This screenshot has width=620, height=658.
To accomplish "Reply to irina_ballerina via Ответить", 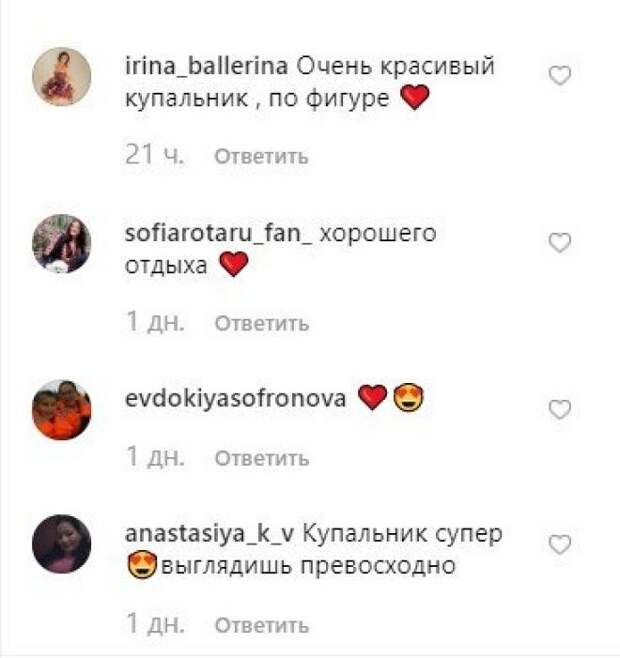I will pyautogui.click(x=262, y=157).
